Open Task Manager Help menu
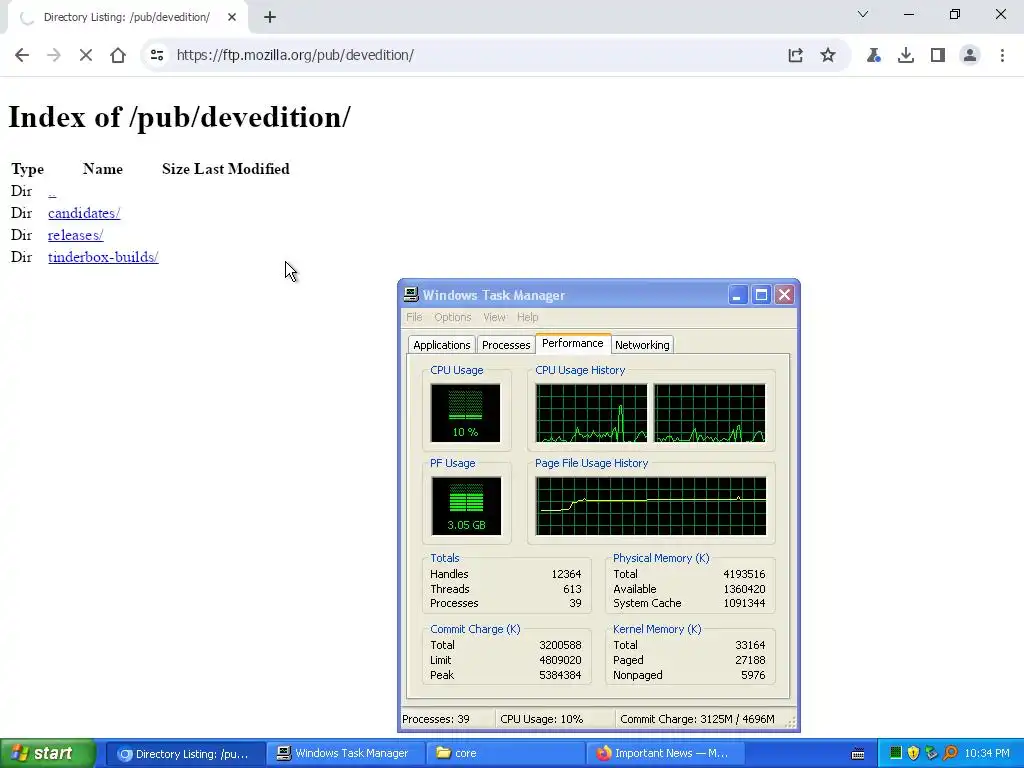Viewport: 1024px width, 768px height. pyautogui.click(x=528, y=317)
